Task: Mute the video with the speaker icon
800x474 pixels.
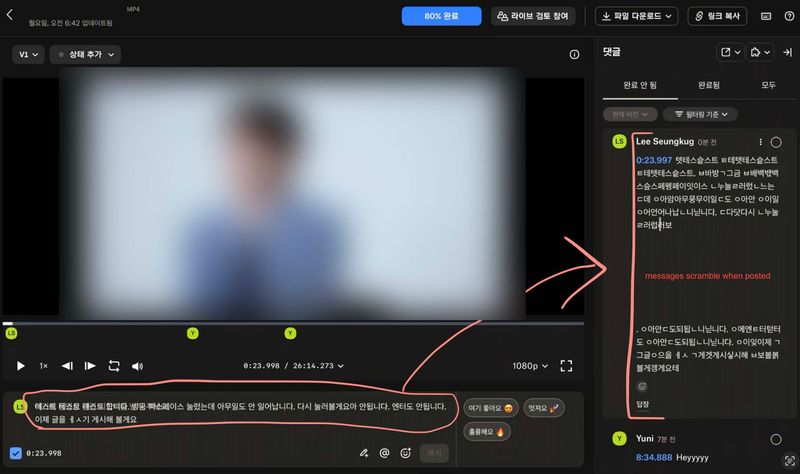Action: click(138, 366)
